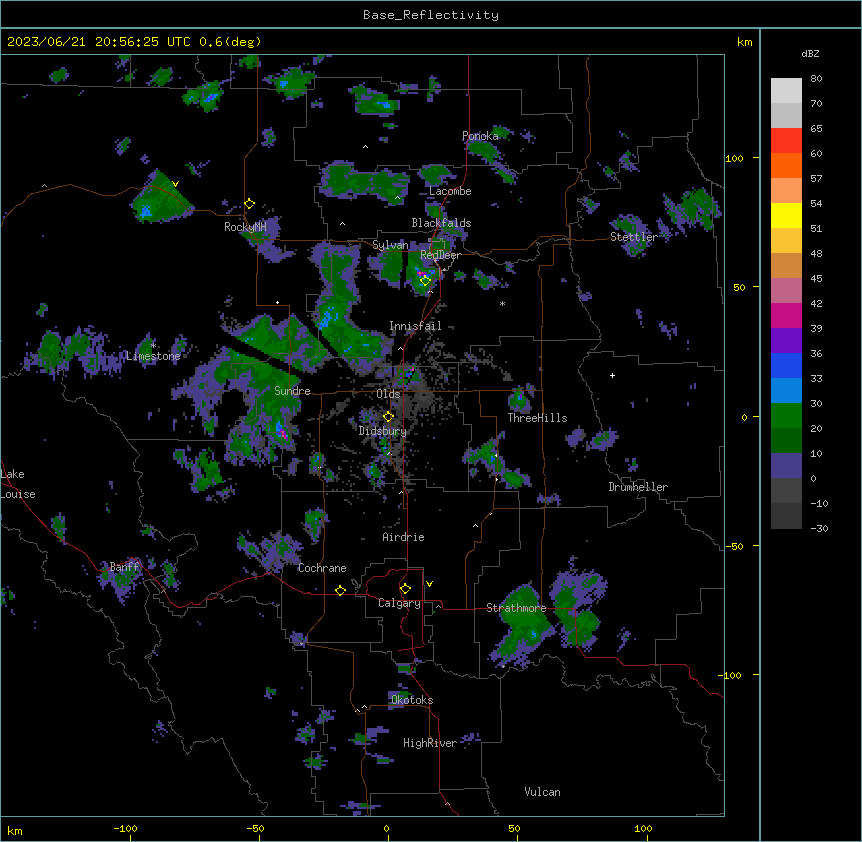
Task: Click the Vulcan label
Action: click(x=543, y=792)
